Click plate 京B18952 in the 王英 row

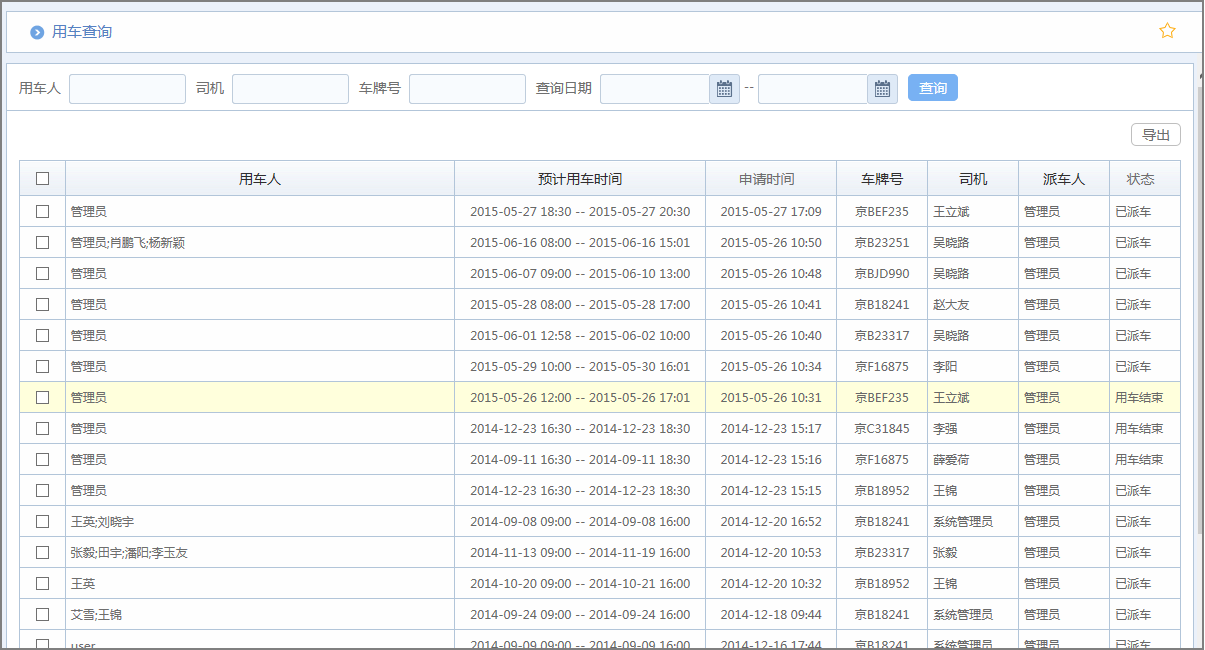click(882, 583)
